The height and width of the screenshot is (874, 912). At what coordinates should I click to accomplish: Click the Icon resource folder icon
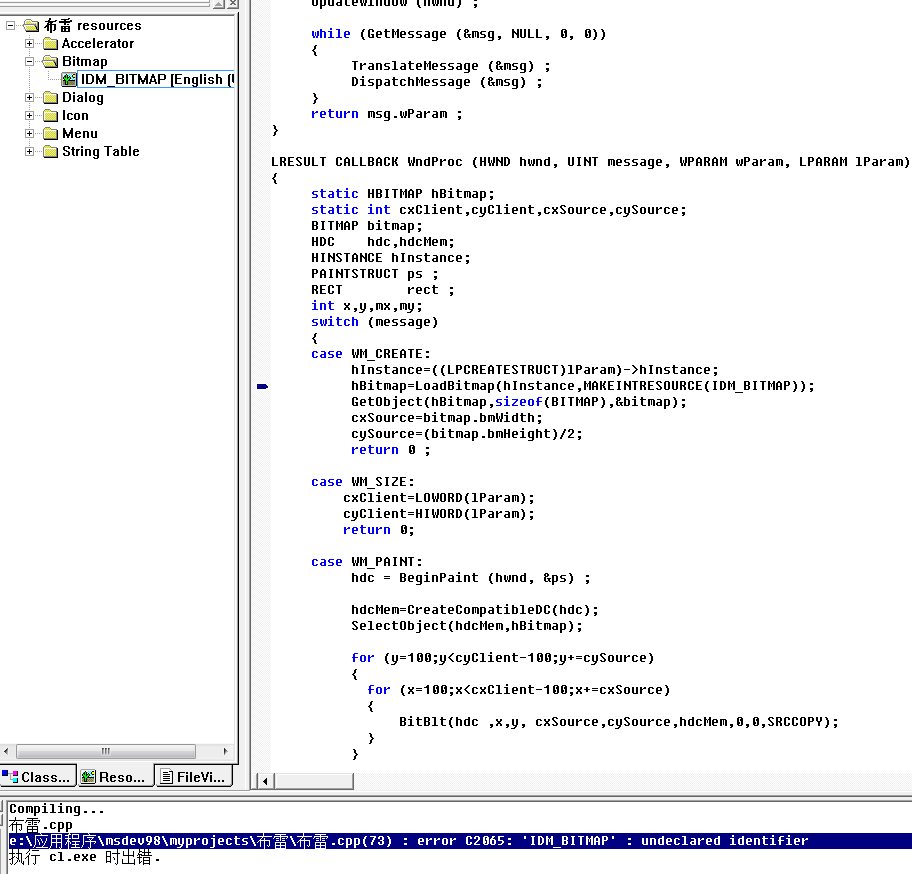coord(49,115)
